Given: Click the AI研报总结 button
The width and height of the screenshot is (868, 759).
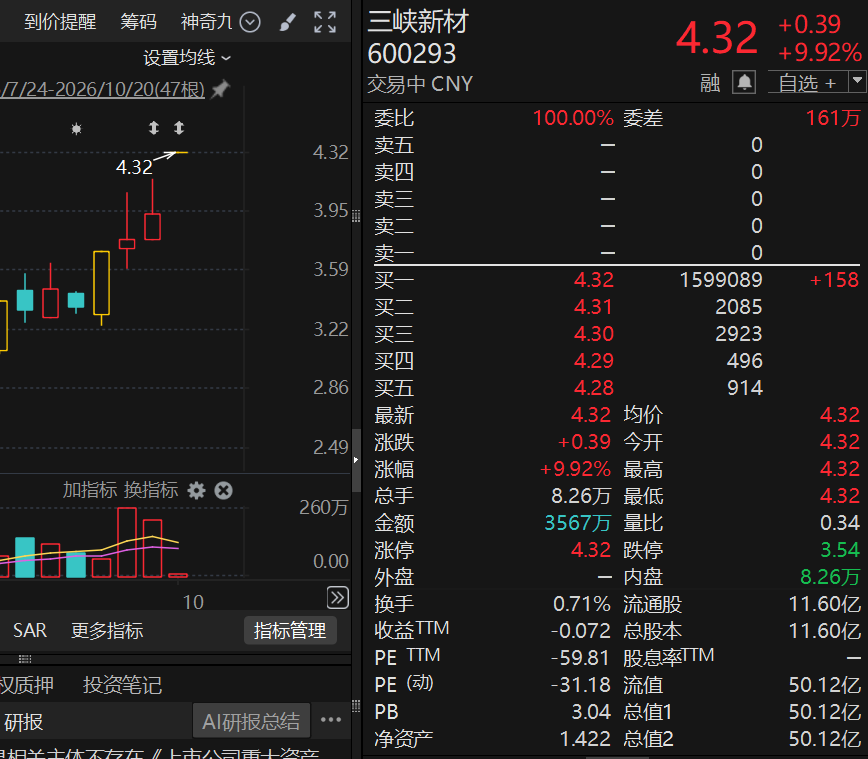Looking at the screenshot, I should pyautogui.click(x=251, y=721).
